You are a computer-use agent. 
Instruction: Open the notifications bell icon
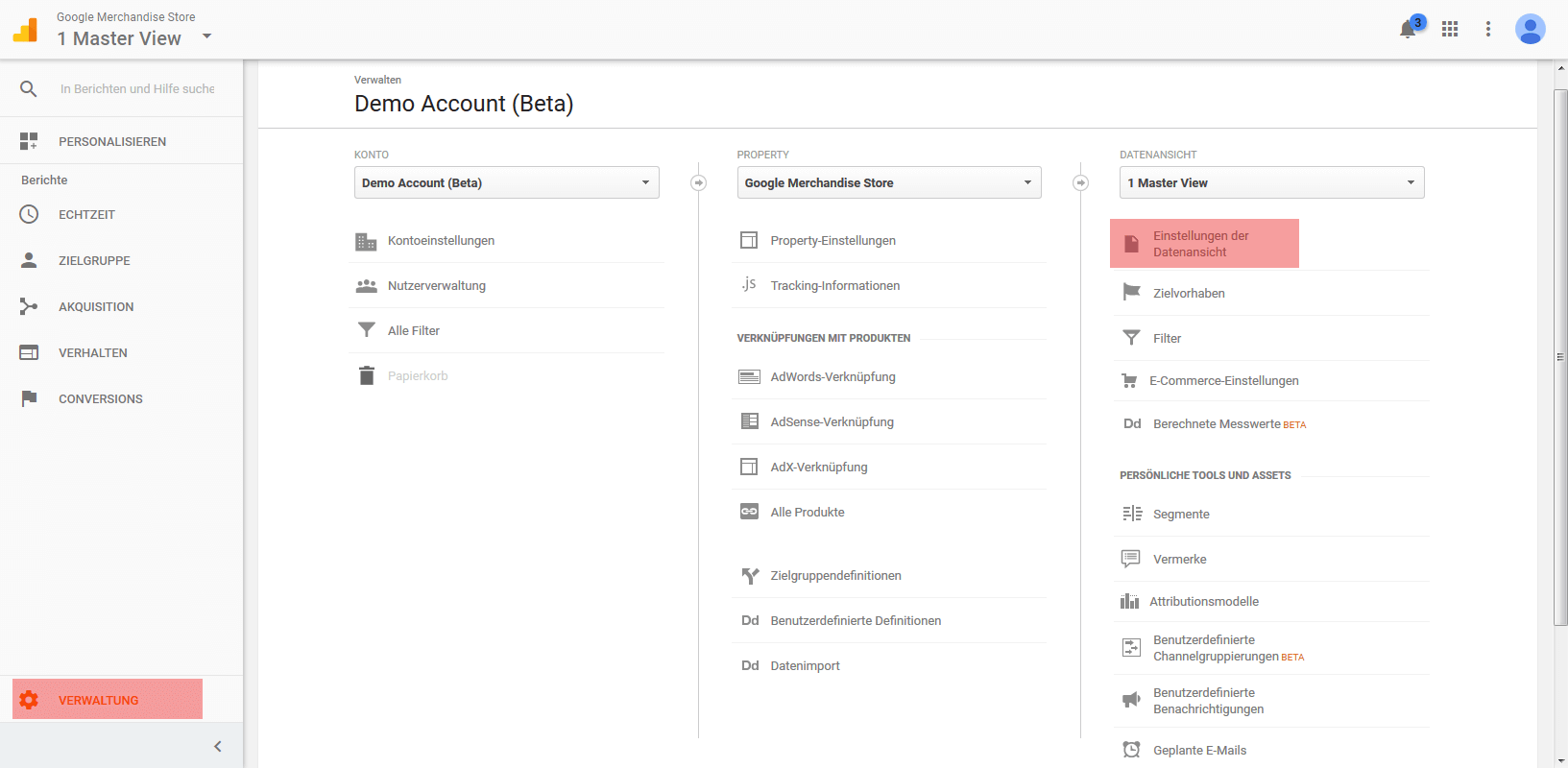pyautogui.click(x=1408, y=29)
